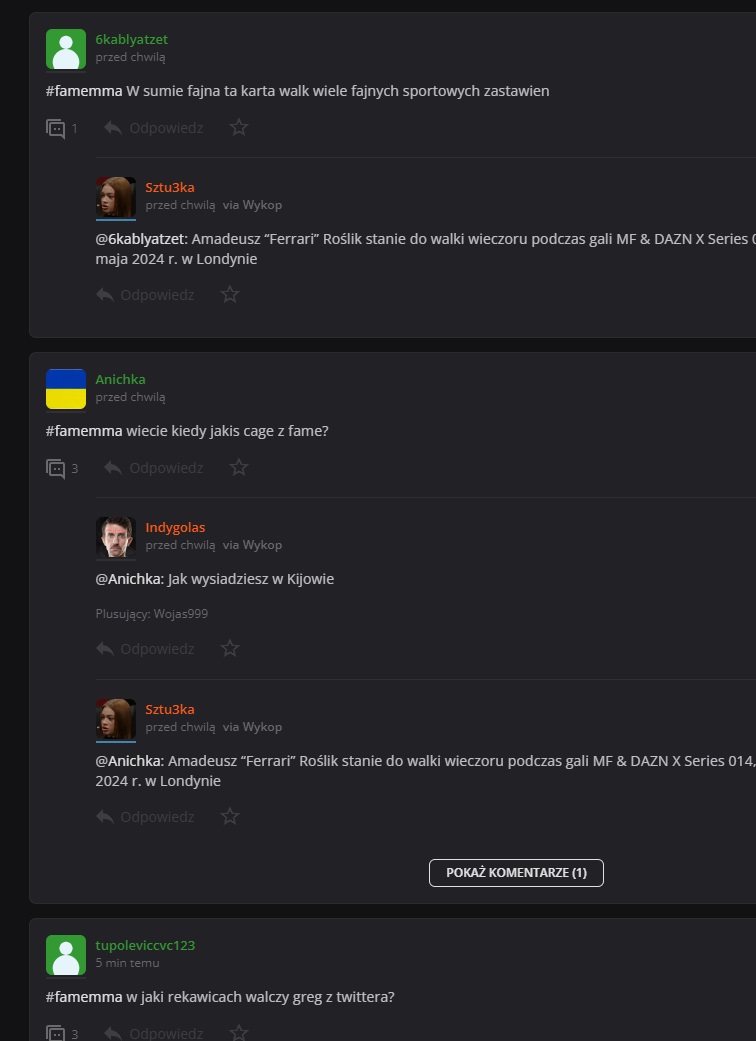Star Sztu3ka's reply to Anichka
This screenshot has height=1041, width=756.
(x=230, y=817)
